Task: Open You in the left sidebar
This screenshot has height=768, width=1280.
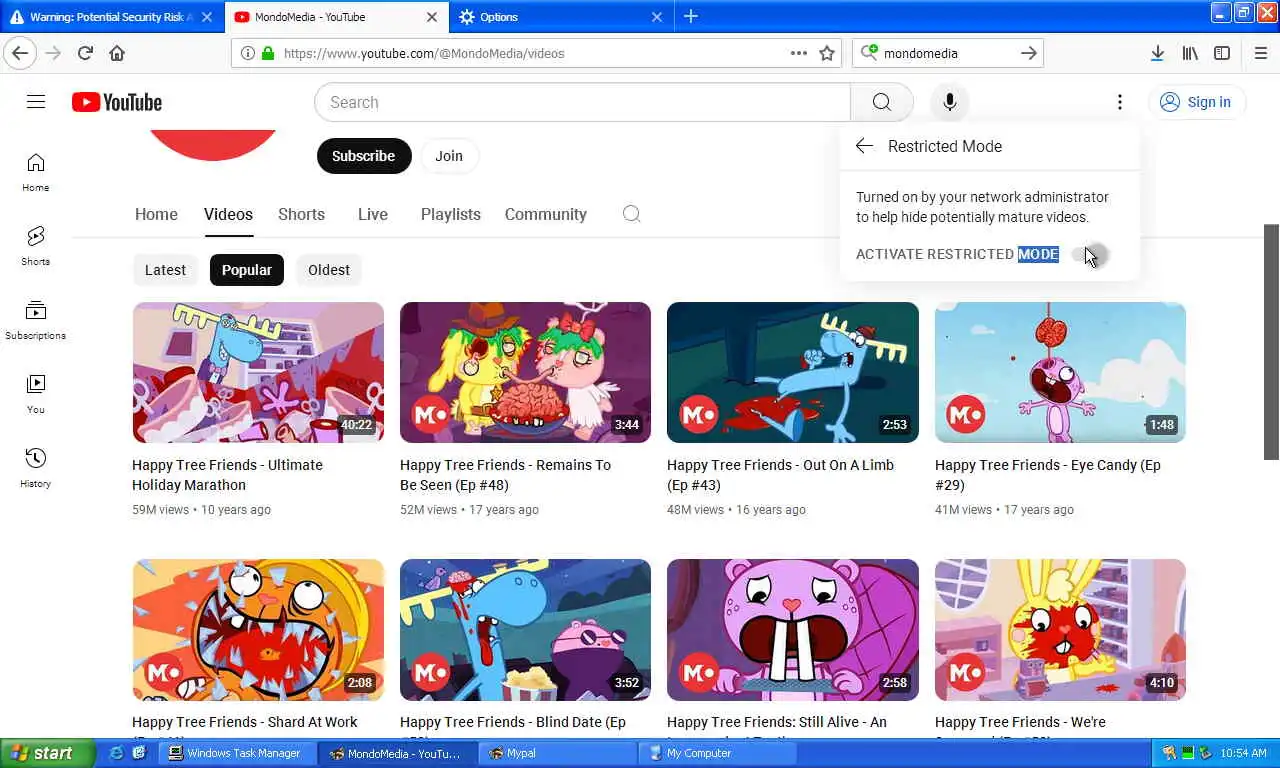Action: (36, 394)
